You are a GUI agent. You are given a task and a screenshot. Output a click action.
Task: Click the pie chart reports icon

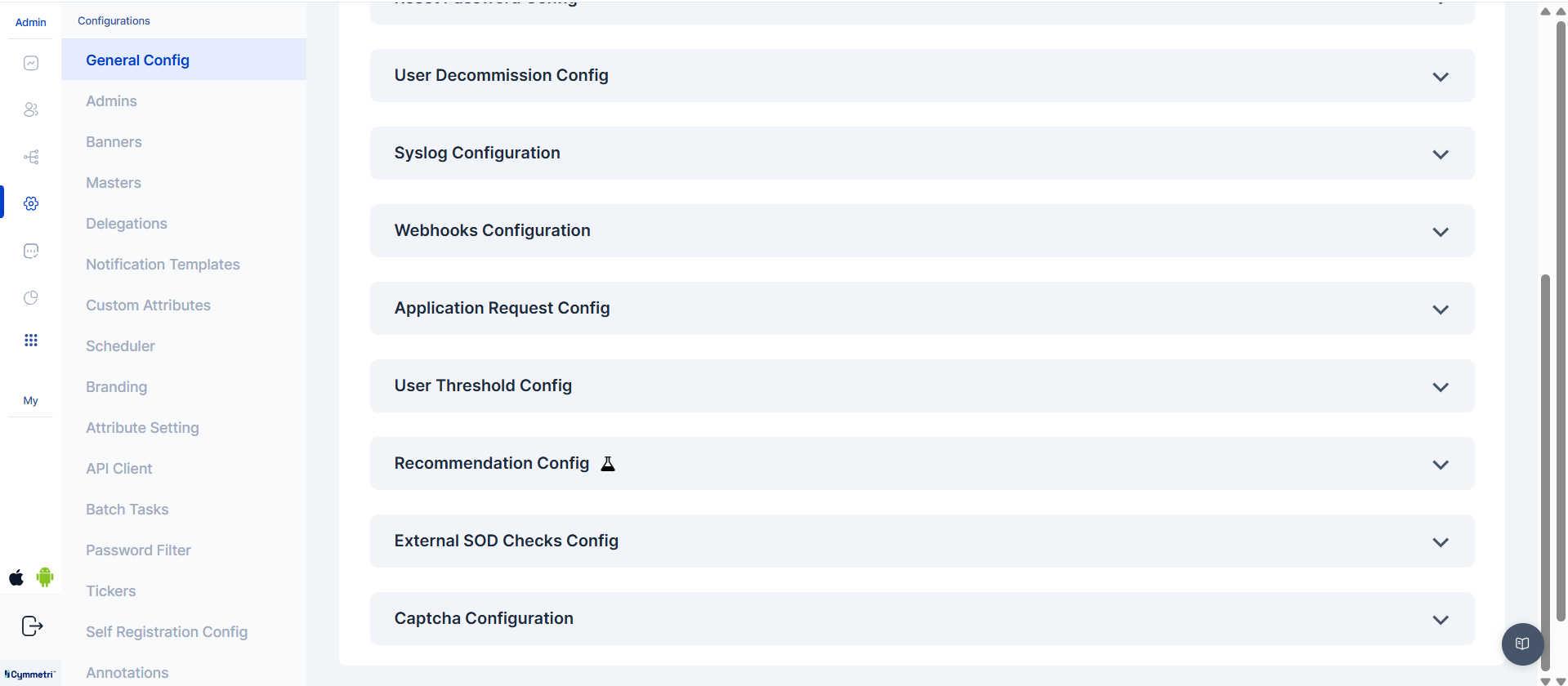(31, 297)
